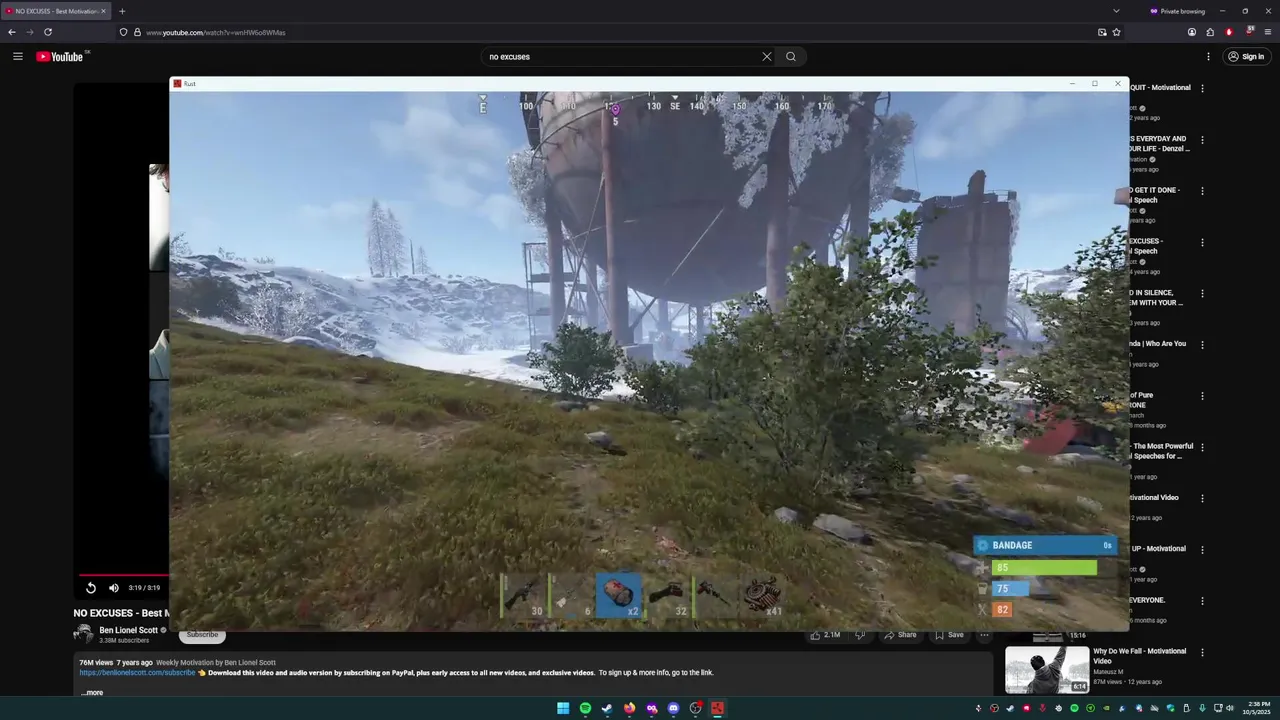The height and width of the screenshot is (720, 1280).
Task: Open Steam from taskbar
Action: tap(607, 708)
